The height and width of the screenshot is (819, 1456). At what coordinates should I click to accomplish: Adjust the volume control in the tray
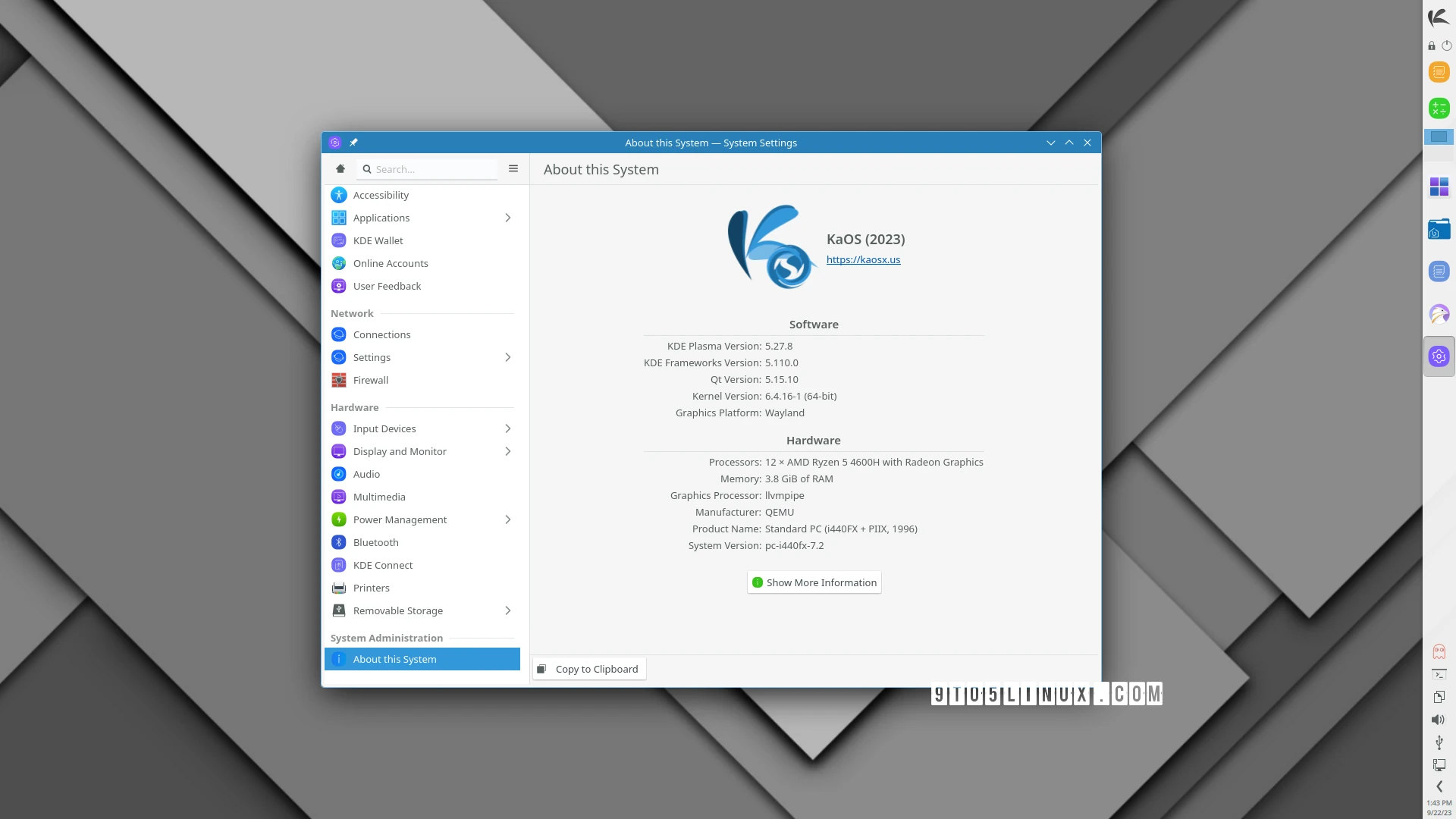(x=1437, y=719)
